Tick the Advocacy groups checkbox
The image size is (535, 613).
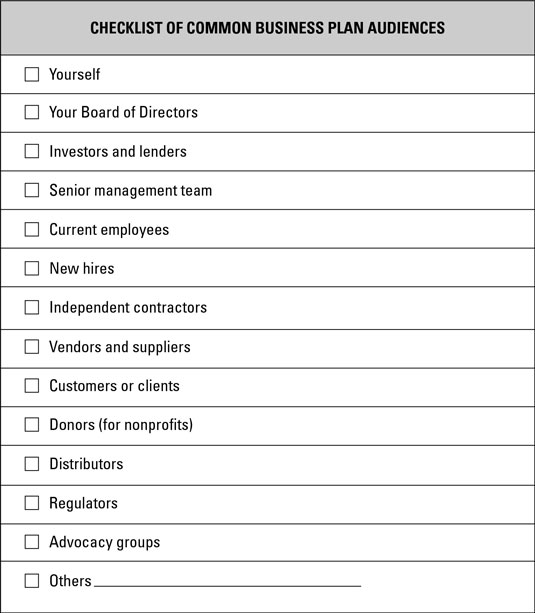click(x=32, y=542)
